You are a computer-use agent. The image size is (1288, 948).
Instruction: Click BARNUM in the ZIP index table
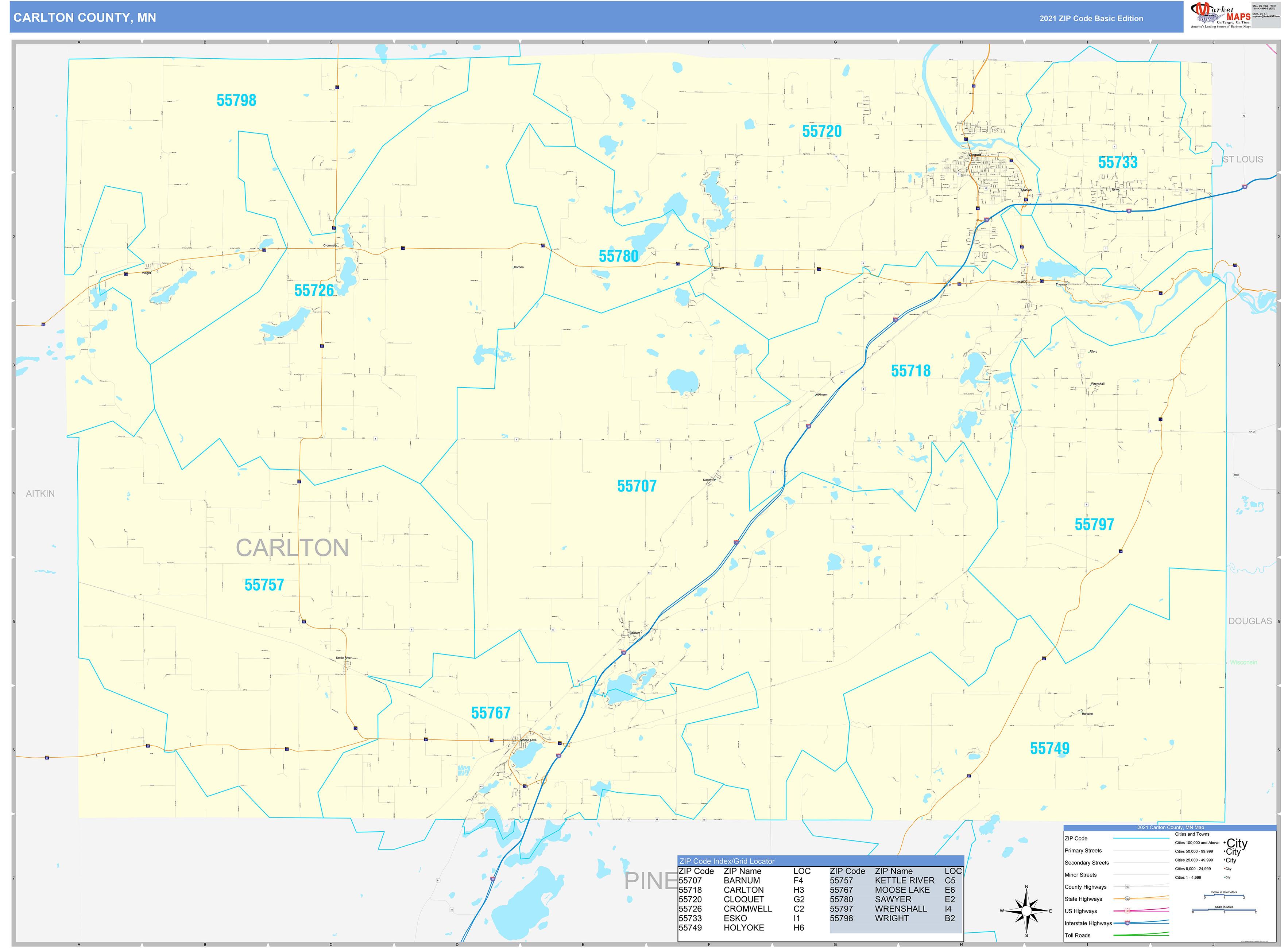tap(742, 880)
